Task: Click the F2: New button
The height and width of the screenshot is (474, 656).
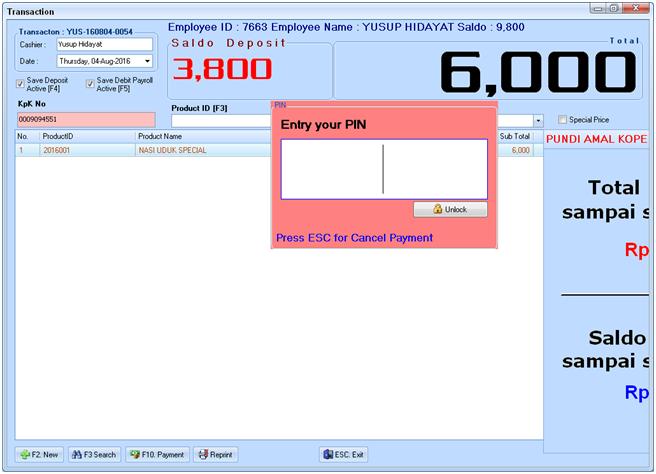Action: [39, 454]
